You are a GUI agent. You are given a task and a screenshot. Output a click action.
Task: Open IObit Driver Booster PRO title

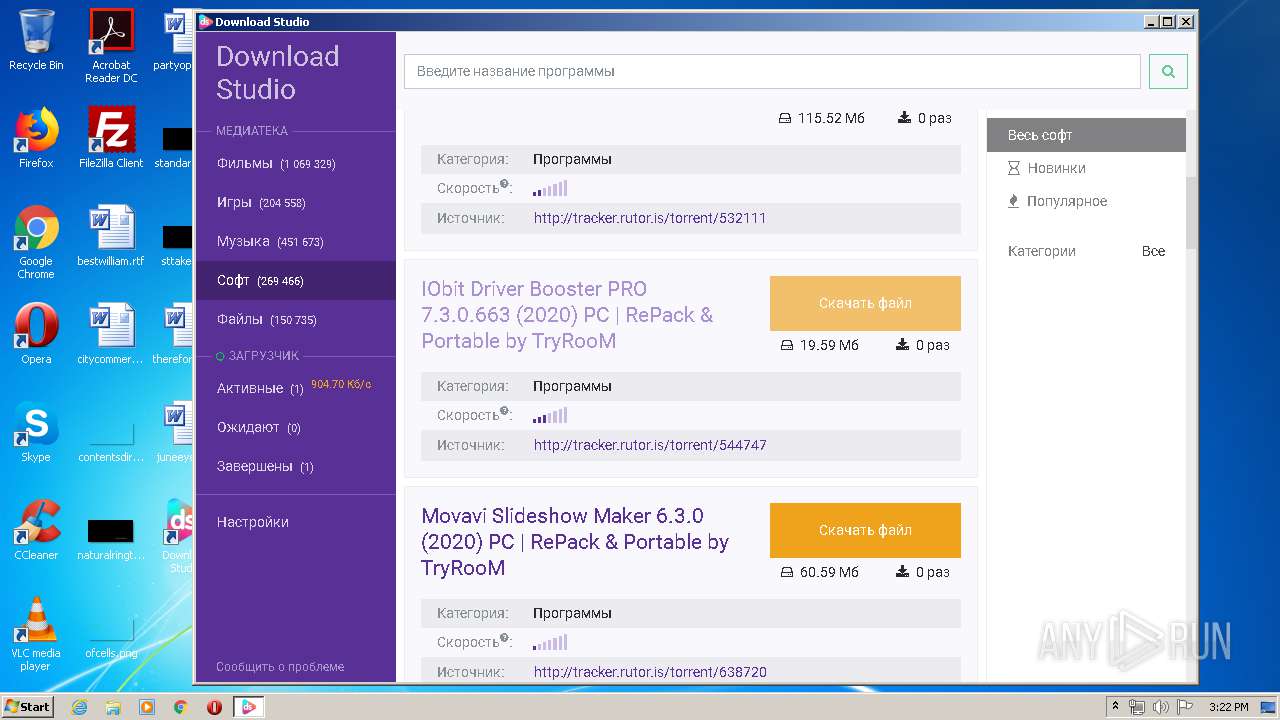point(568,315)
